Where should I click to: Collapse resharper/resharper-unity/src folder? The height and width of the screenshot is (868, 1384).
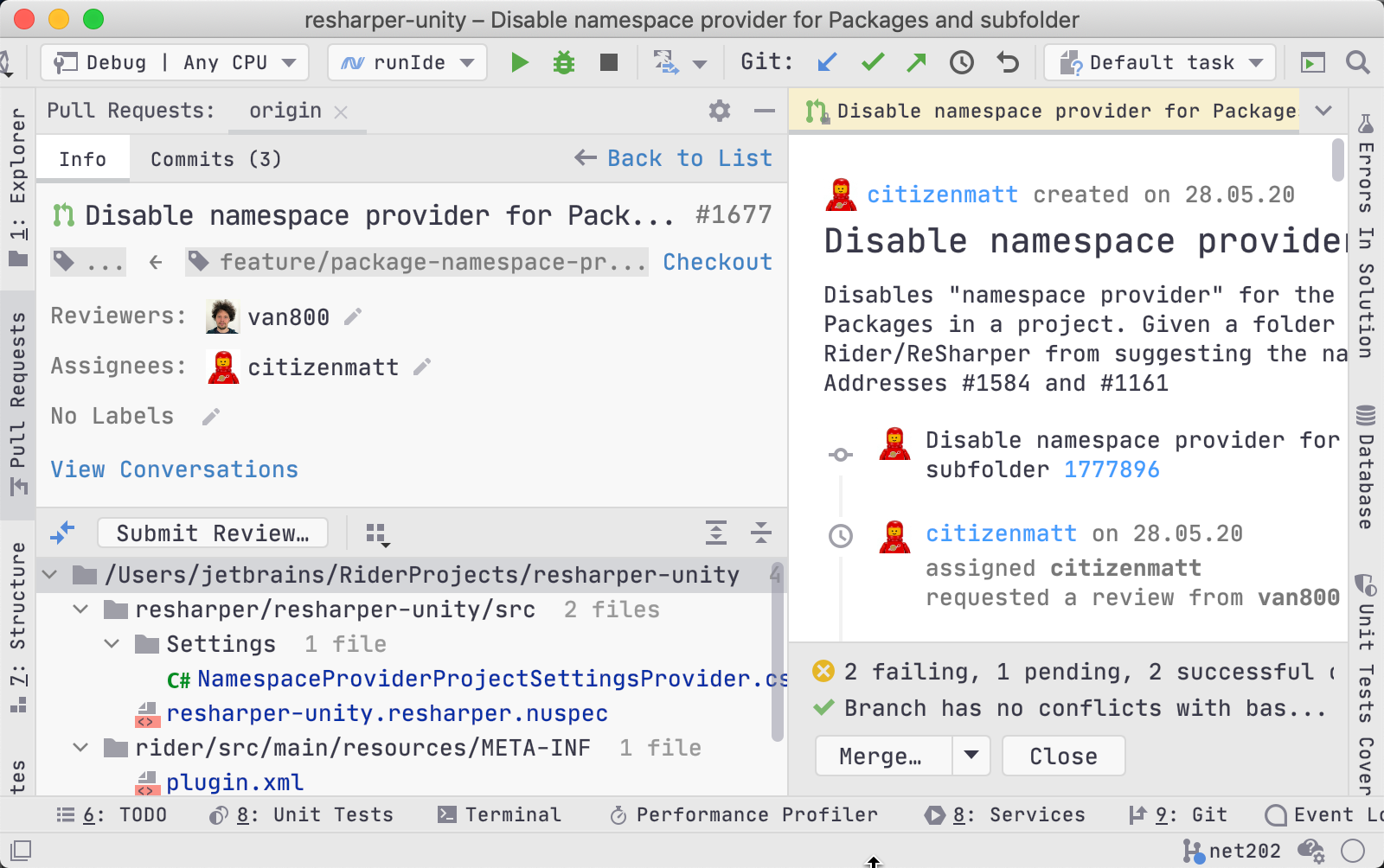coord(81,610)
